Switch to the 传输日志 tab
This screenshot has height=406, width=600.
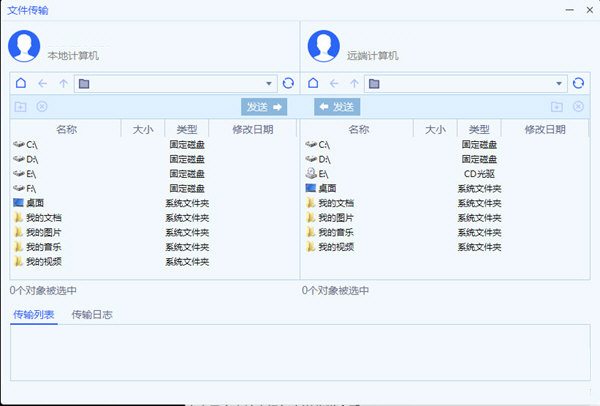pyautogui.click(x=91, y=315)
